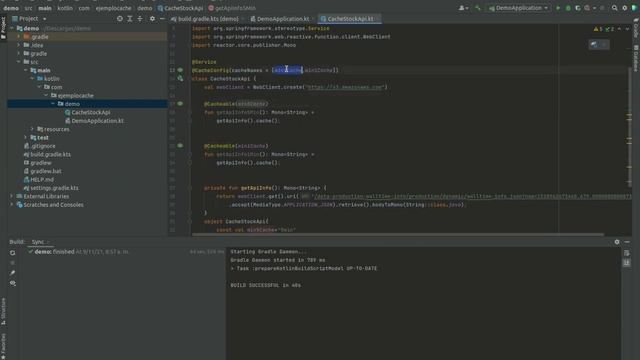Open Structure tool window tab
This screenshot has height=360, width=640.
pos(3,311)
